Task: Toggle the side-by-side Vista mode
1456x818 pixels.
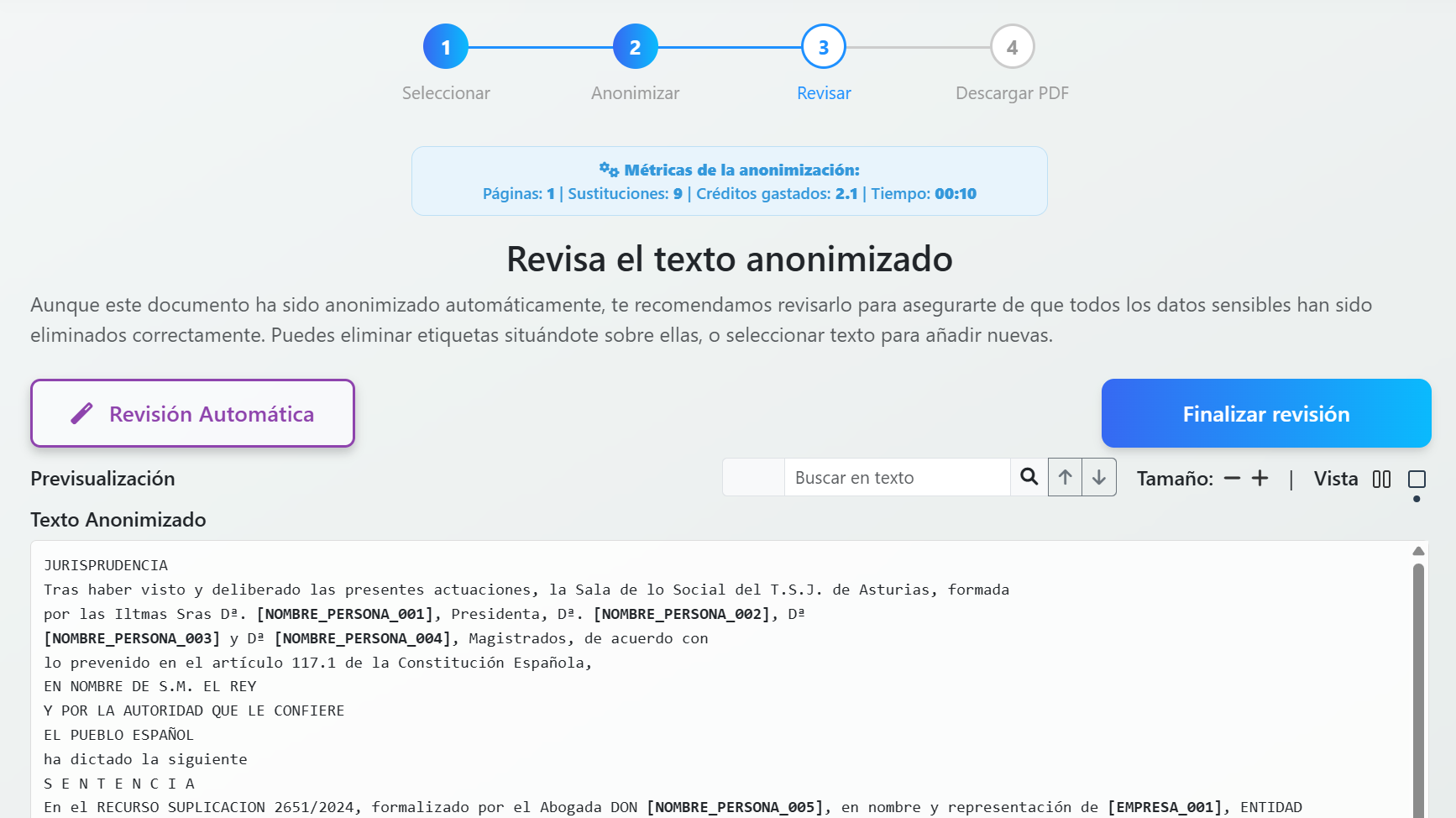Action: pos(1381,479)
